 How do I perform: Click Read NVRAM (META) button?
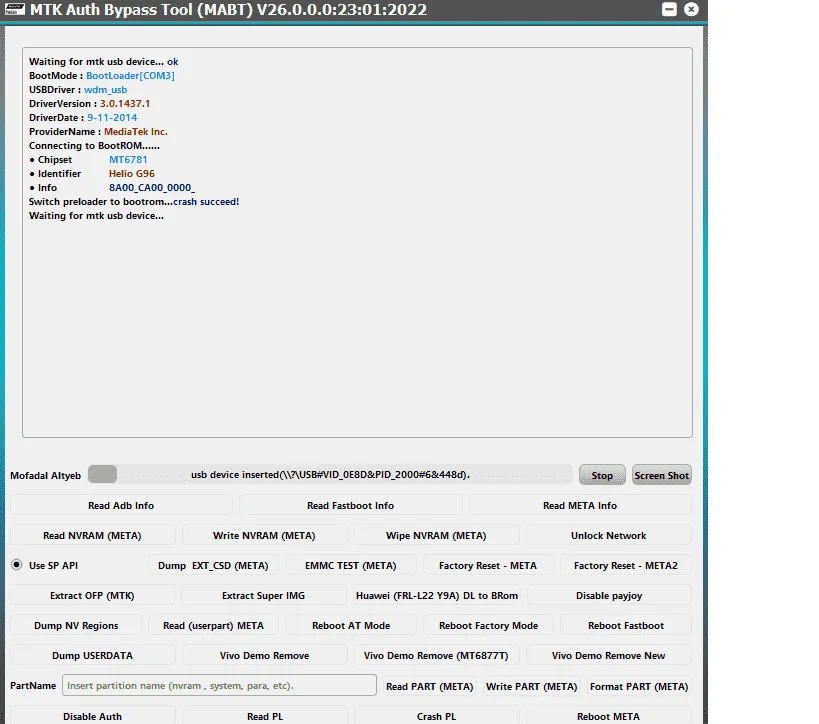[92, 535]
